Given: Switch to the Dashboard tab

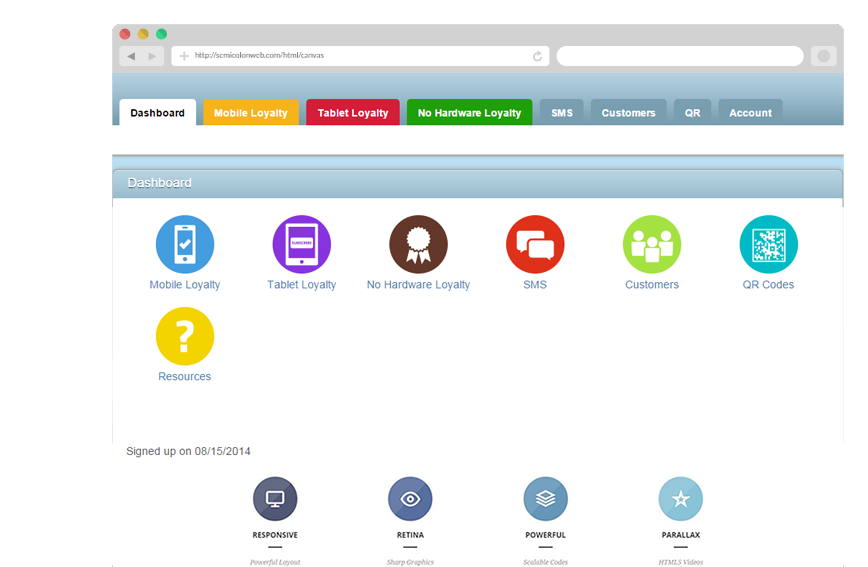Looking at the screenshot, I should (158, 112).
